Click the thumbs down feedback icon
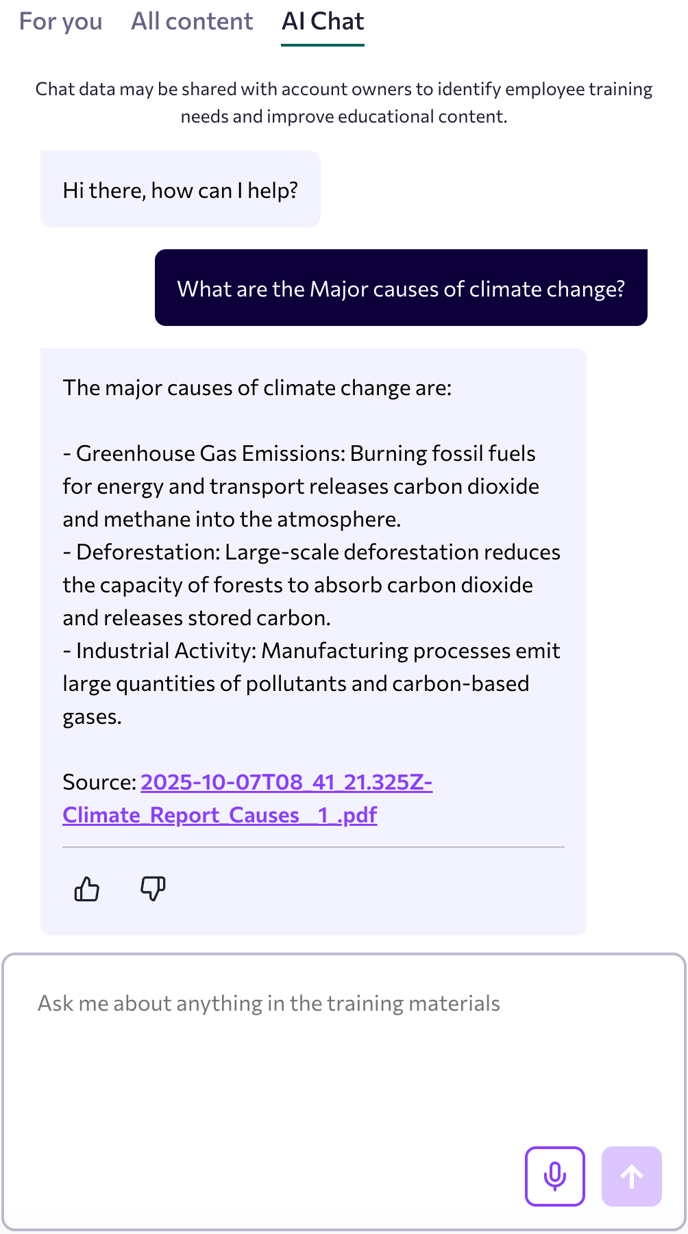This screenshot has height=1234, width=688. (153, 888)
